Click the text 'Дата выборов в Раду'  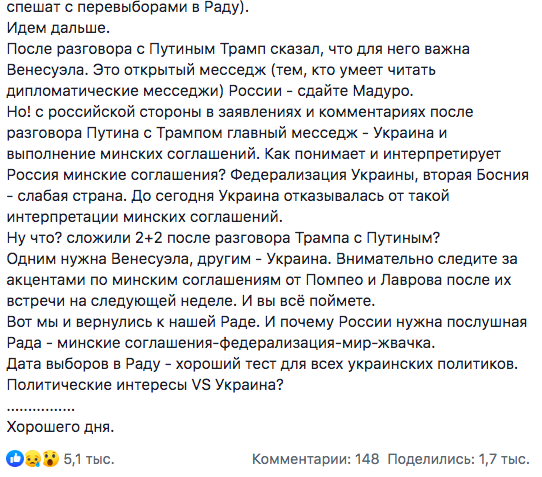coord(83,364)
